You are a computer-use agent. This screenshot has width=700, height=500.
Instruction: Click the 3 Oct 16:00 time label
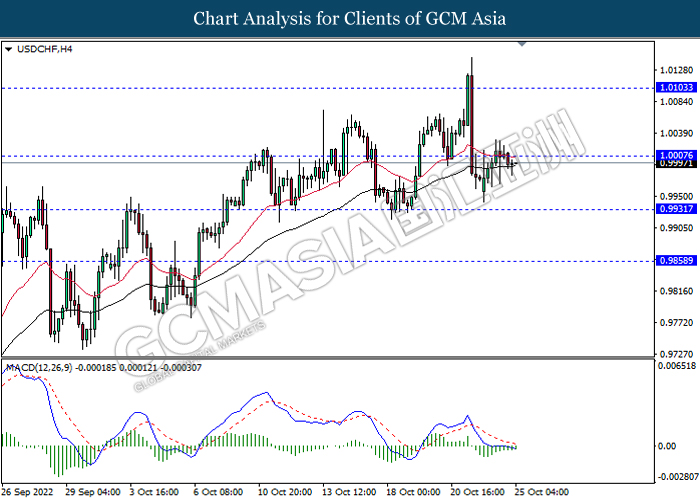(x=154, y=492)
